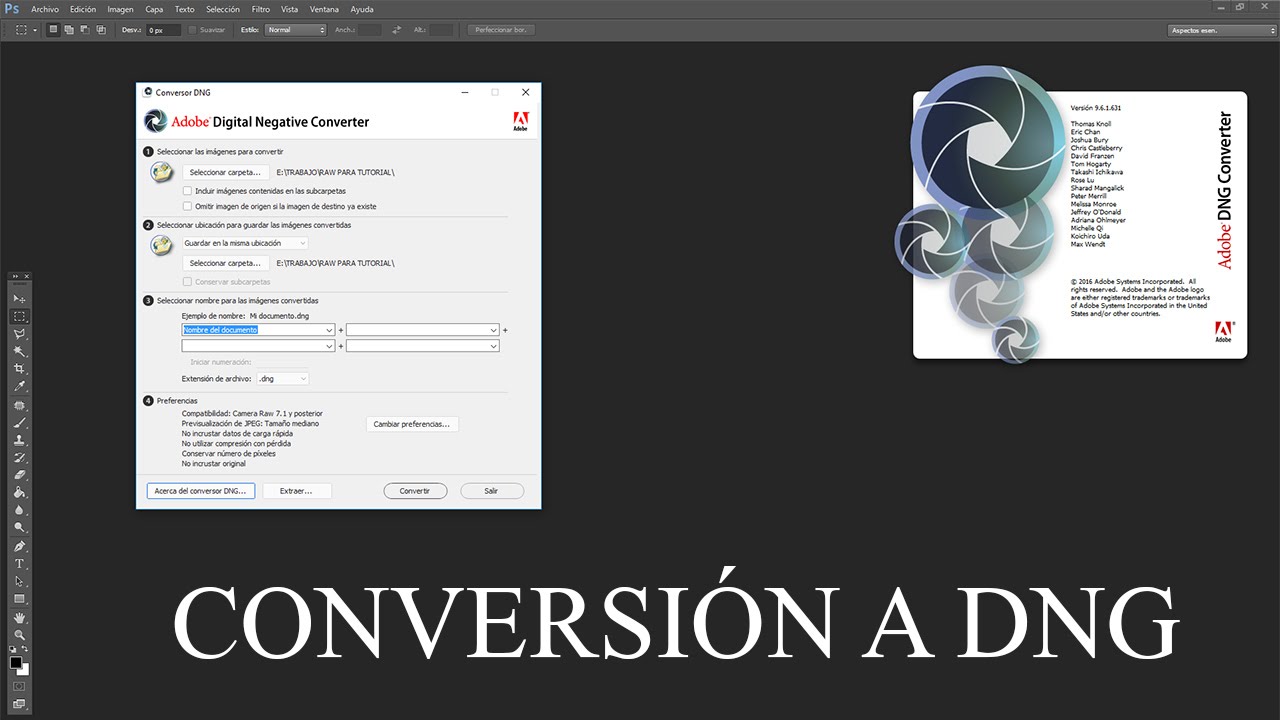Select the Eyedropper tool
The width and height of the screenshot is (1280, 720).
(x=19, y=386)
